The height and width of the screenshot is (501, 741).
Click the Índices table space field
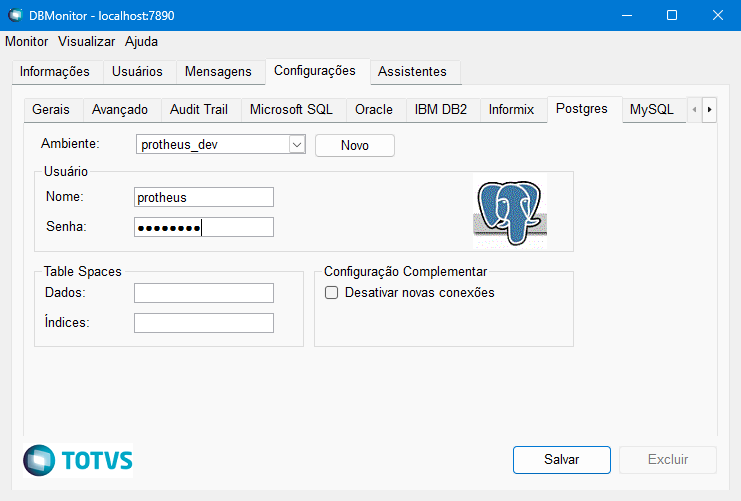point(204,323)
